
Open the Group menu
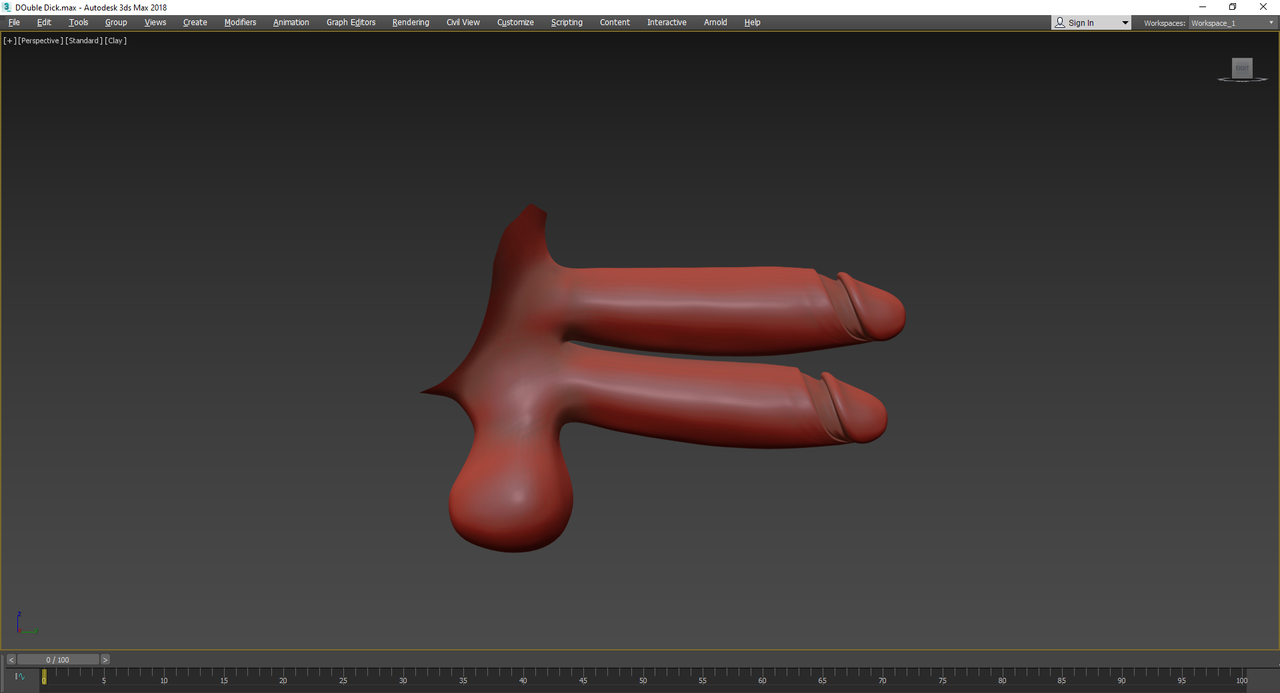click(116, 22)
